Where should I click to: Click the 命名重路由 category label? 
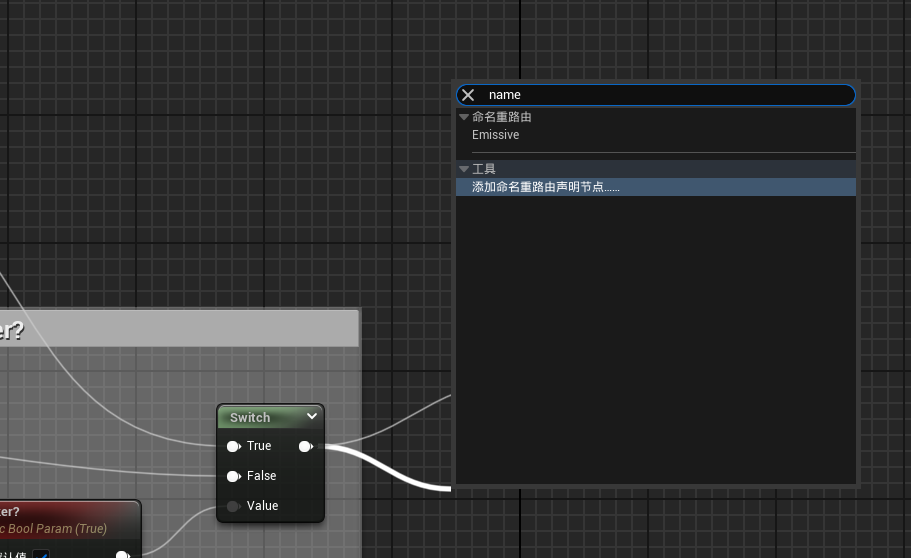501,117
